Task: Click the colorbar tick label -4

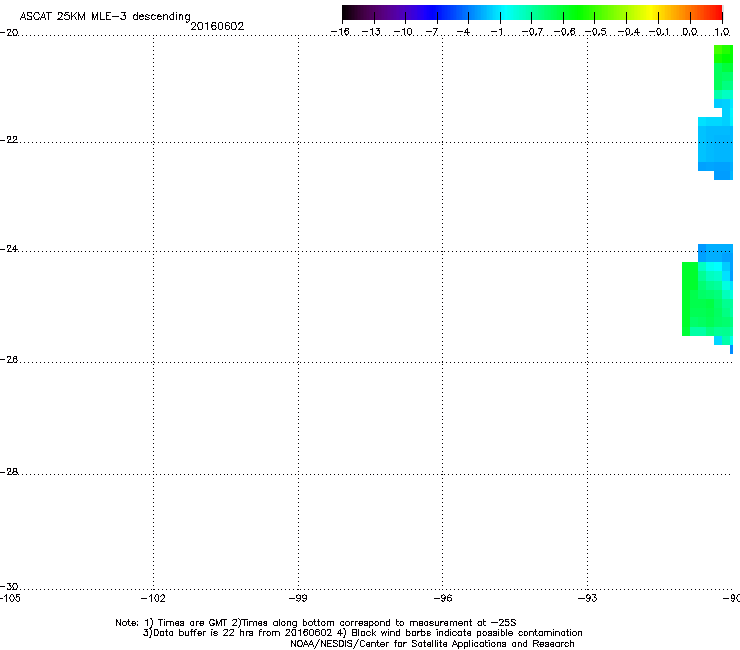Action: coord(463,32)
